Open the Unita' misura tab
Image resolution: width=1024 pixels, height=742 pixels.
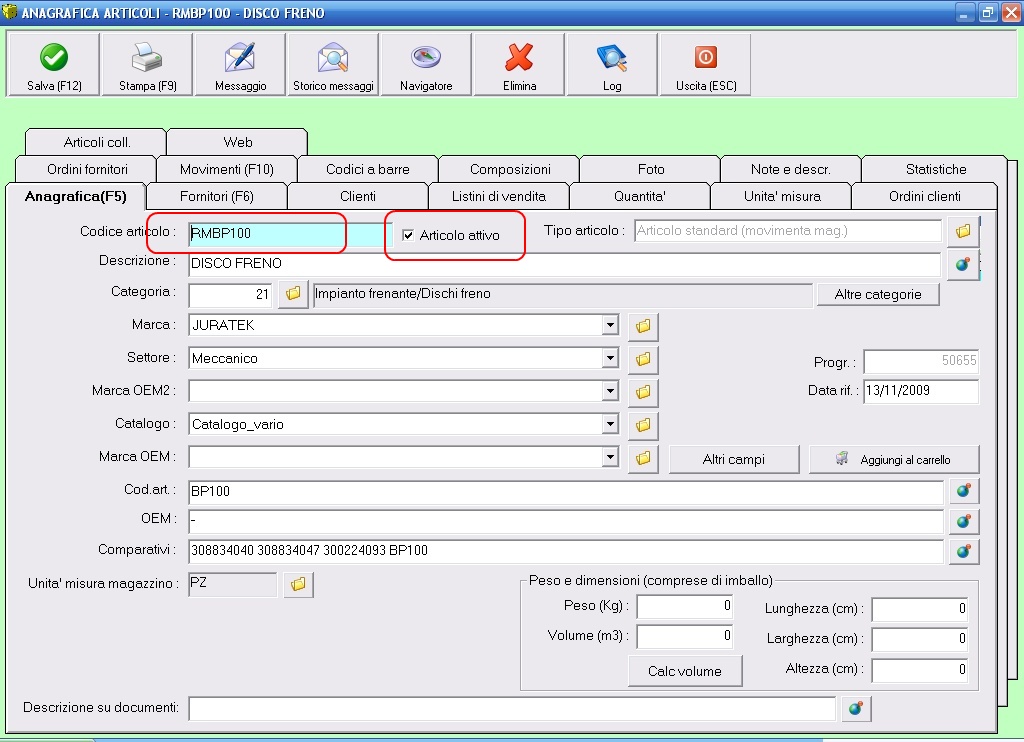click(x=782, y=197)
